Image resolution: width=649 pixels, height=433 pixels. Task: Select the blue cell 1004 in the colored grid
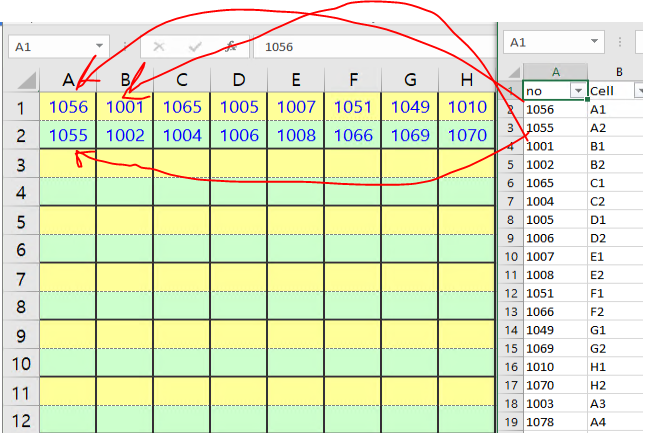(182, 135)
